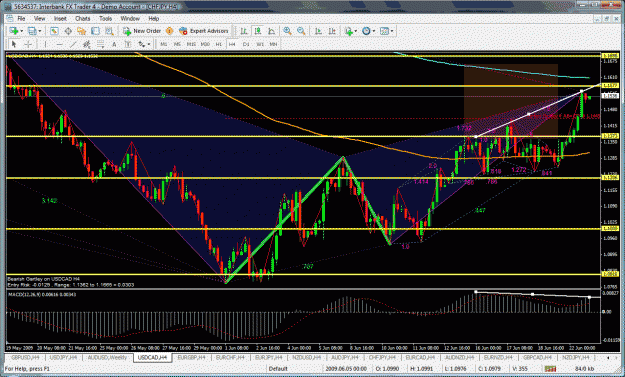The height and width of the screenshot is (377, 625).
Task: Expand the Indicators dropdown arrow
Action: point(356,31)
